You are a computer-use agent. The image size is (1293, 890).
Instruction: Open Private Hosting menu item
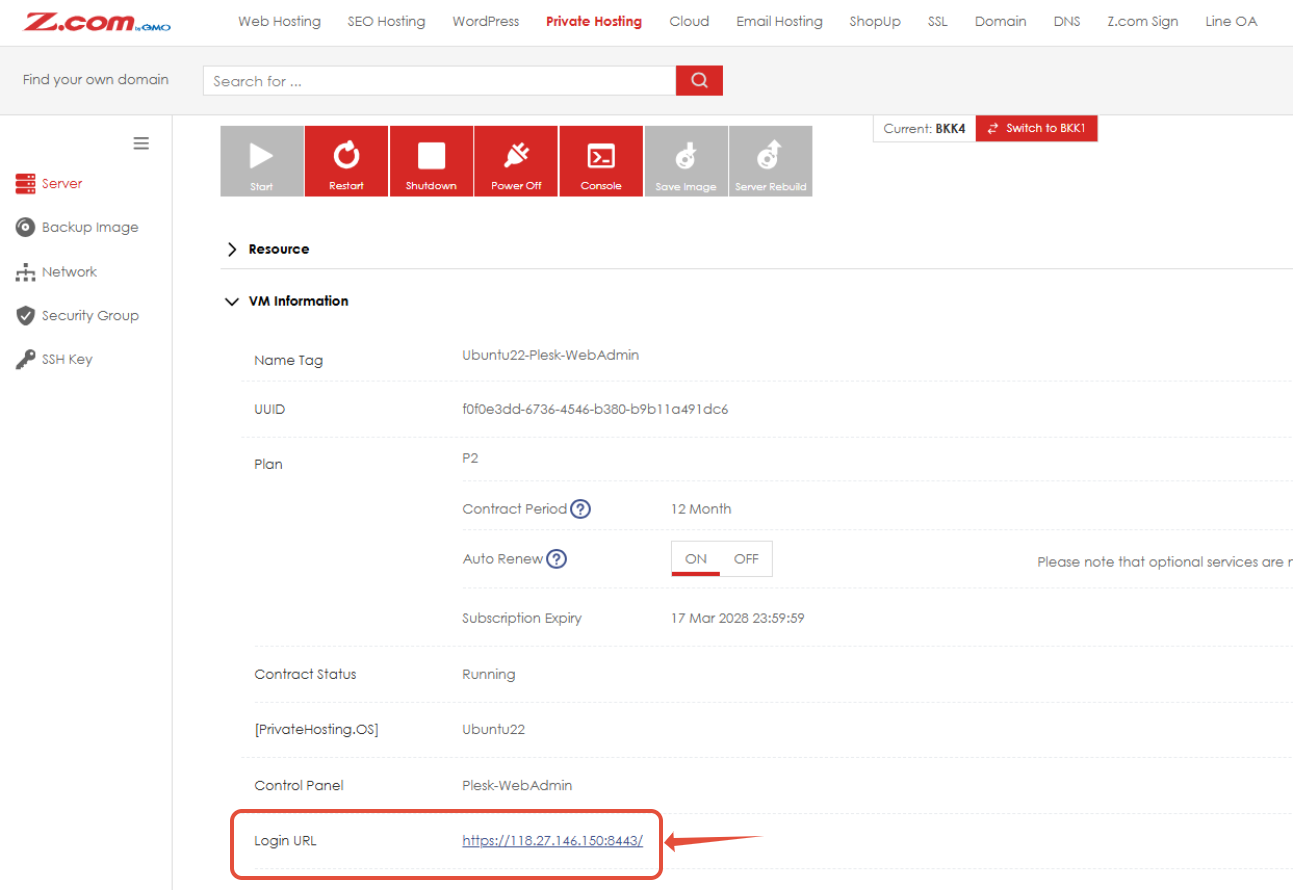coord(594,21)
